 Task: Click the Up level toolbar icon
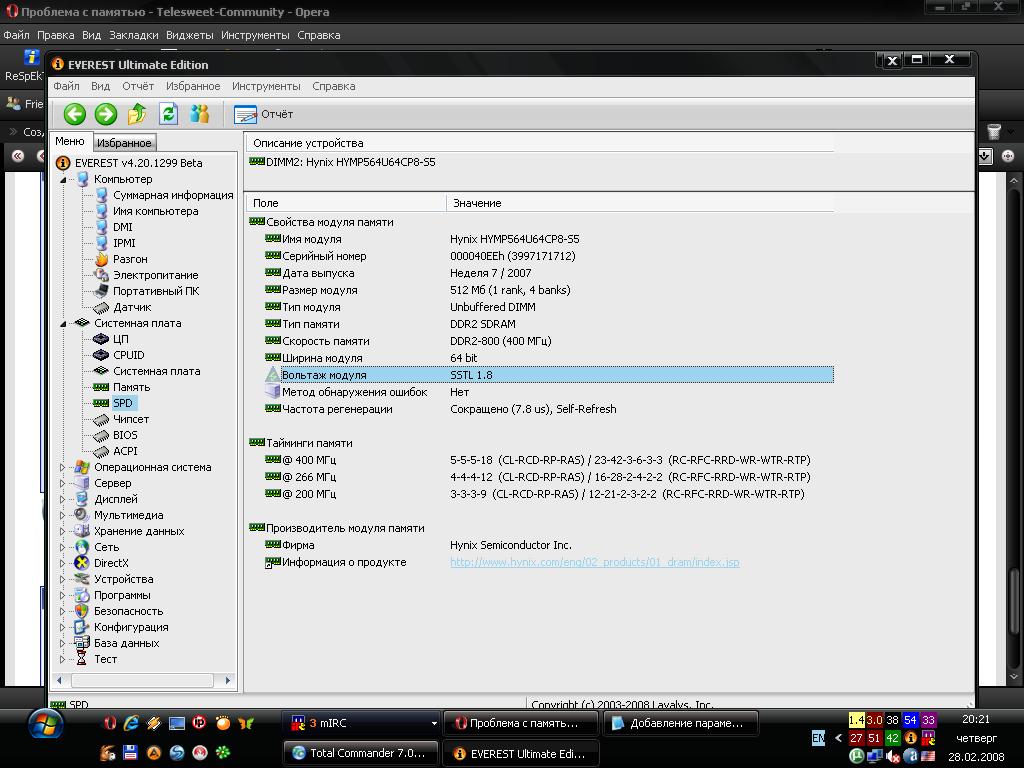[137, 114]
